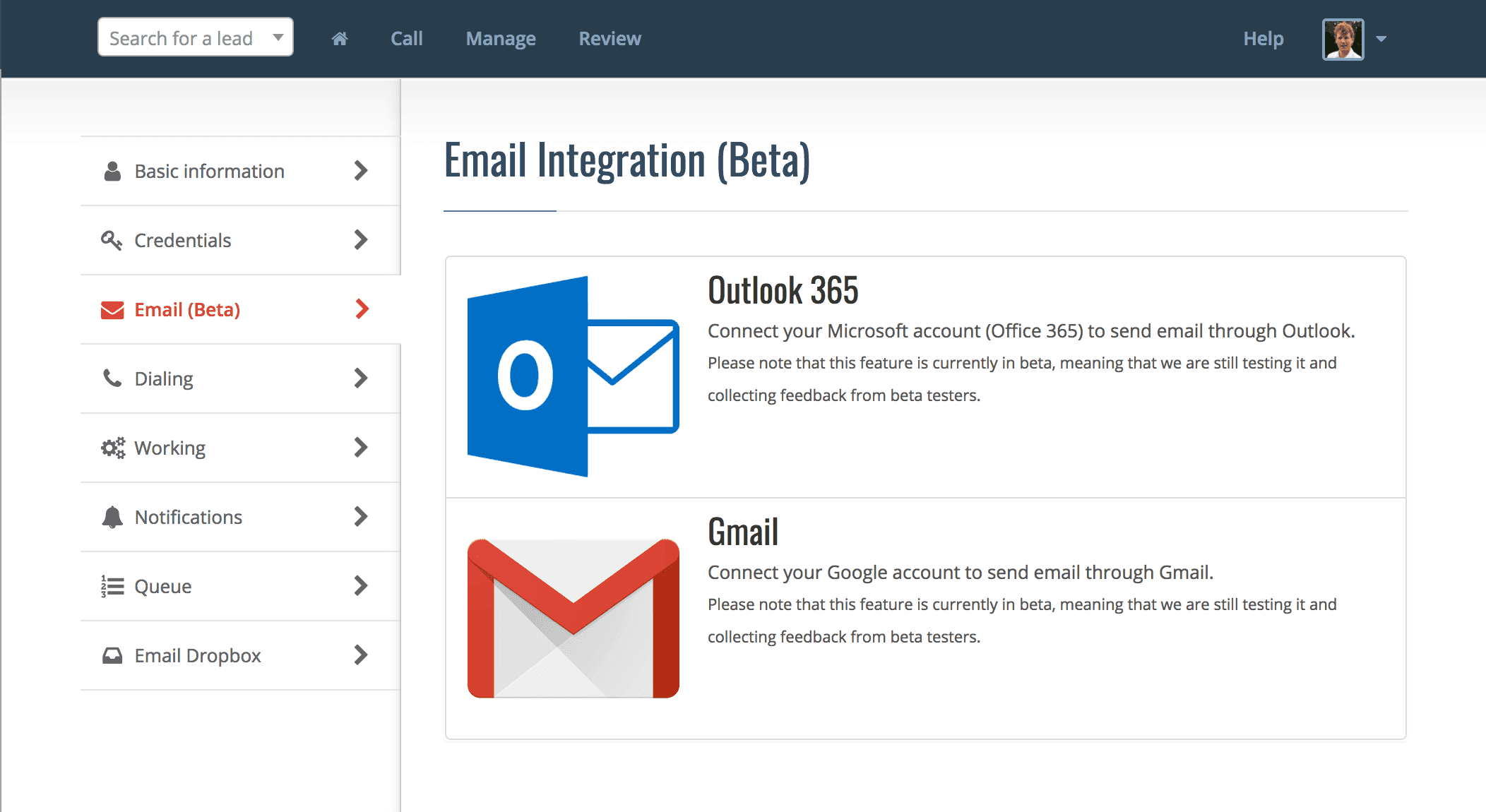This screenshot has height=812, width=1486.
Task: Expand Basic information chevron arrow
Action: tap(361, 170)
